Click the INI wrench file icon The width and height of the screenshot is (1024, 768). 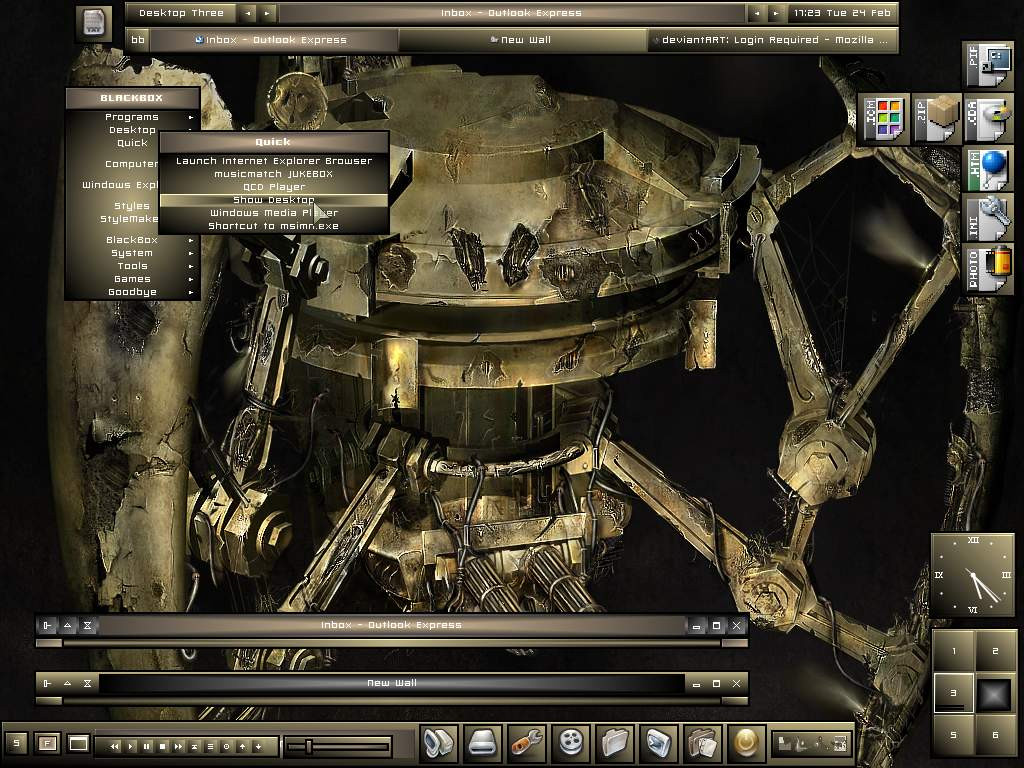pos(987,218)
